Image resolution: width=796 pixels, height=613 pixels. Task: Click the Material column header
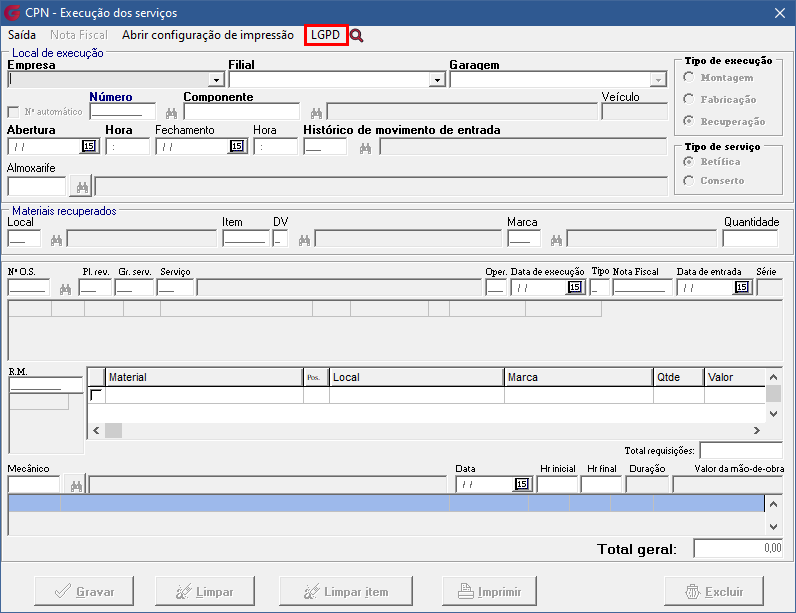pos(204,377)
